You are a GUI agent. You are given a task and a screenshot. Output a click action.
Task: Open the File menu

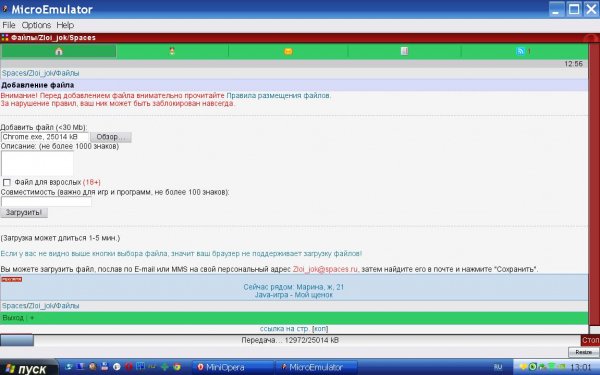9,25
